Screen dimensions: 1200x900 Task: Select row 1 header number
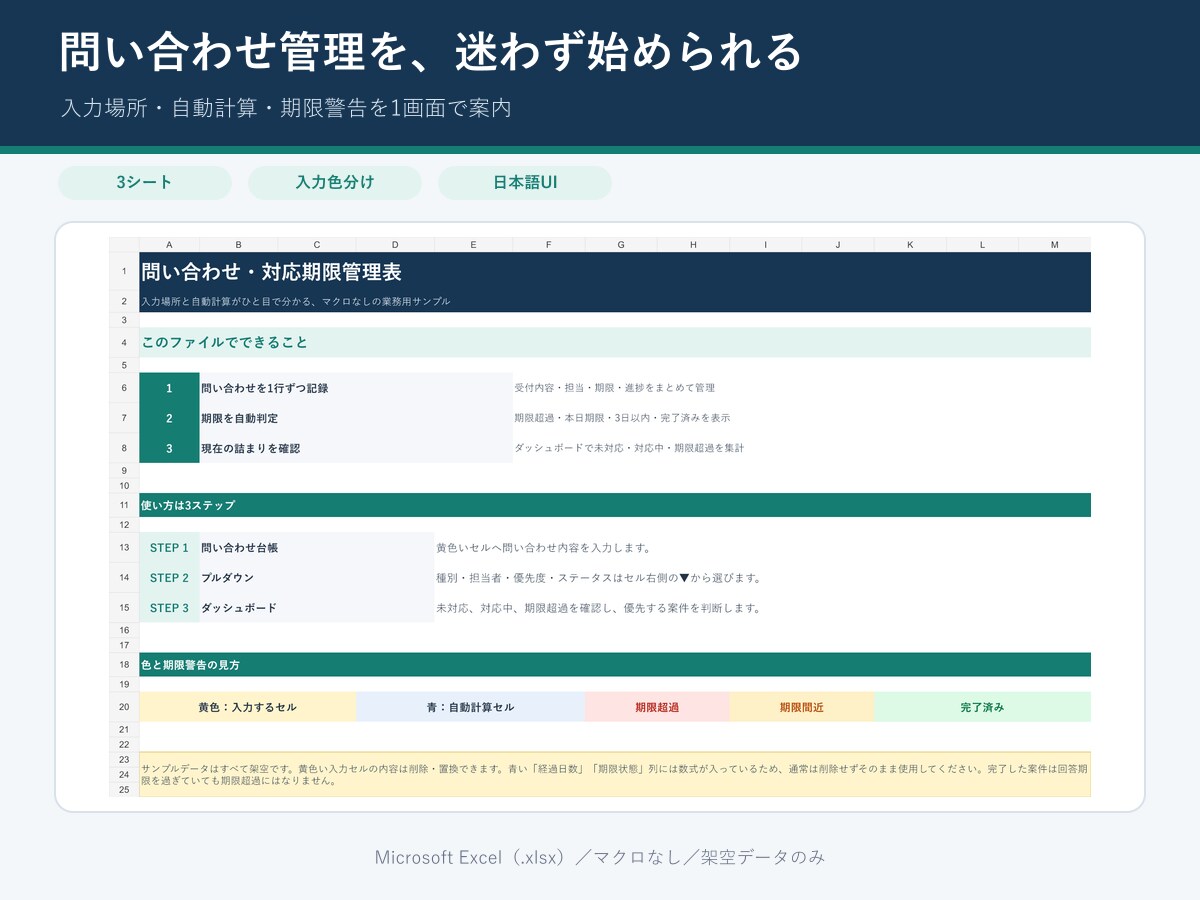click(124, 271)
